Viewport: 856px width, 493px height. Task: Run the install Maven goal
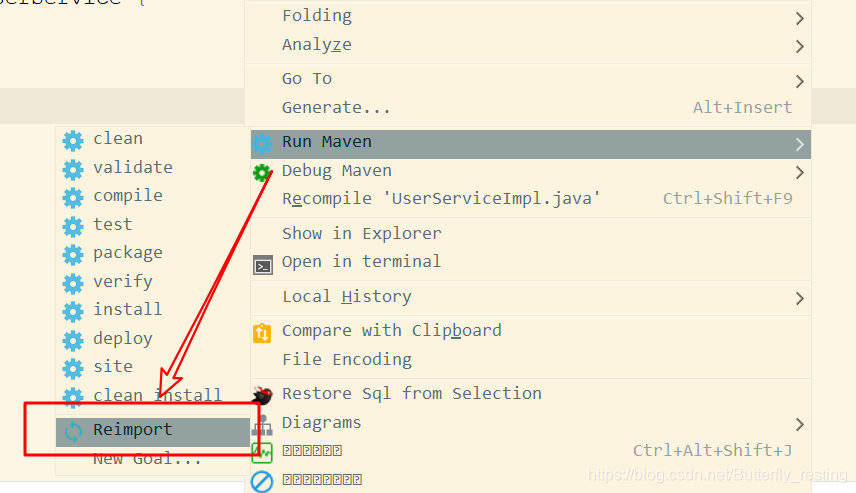click(153, 310)
